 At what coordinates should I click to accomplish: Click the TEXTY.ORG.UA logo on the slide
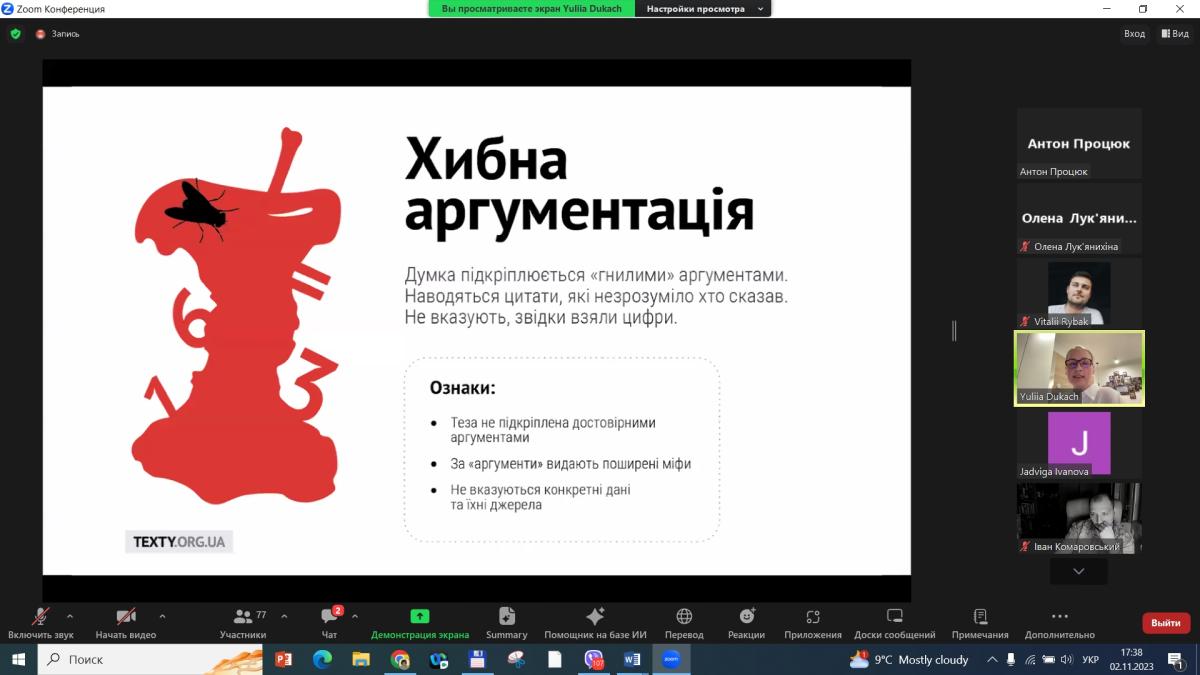pyautogui.click(x=179, y=542)
